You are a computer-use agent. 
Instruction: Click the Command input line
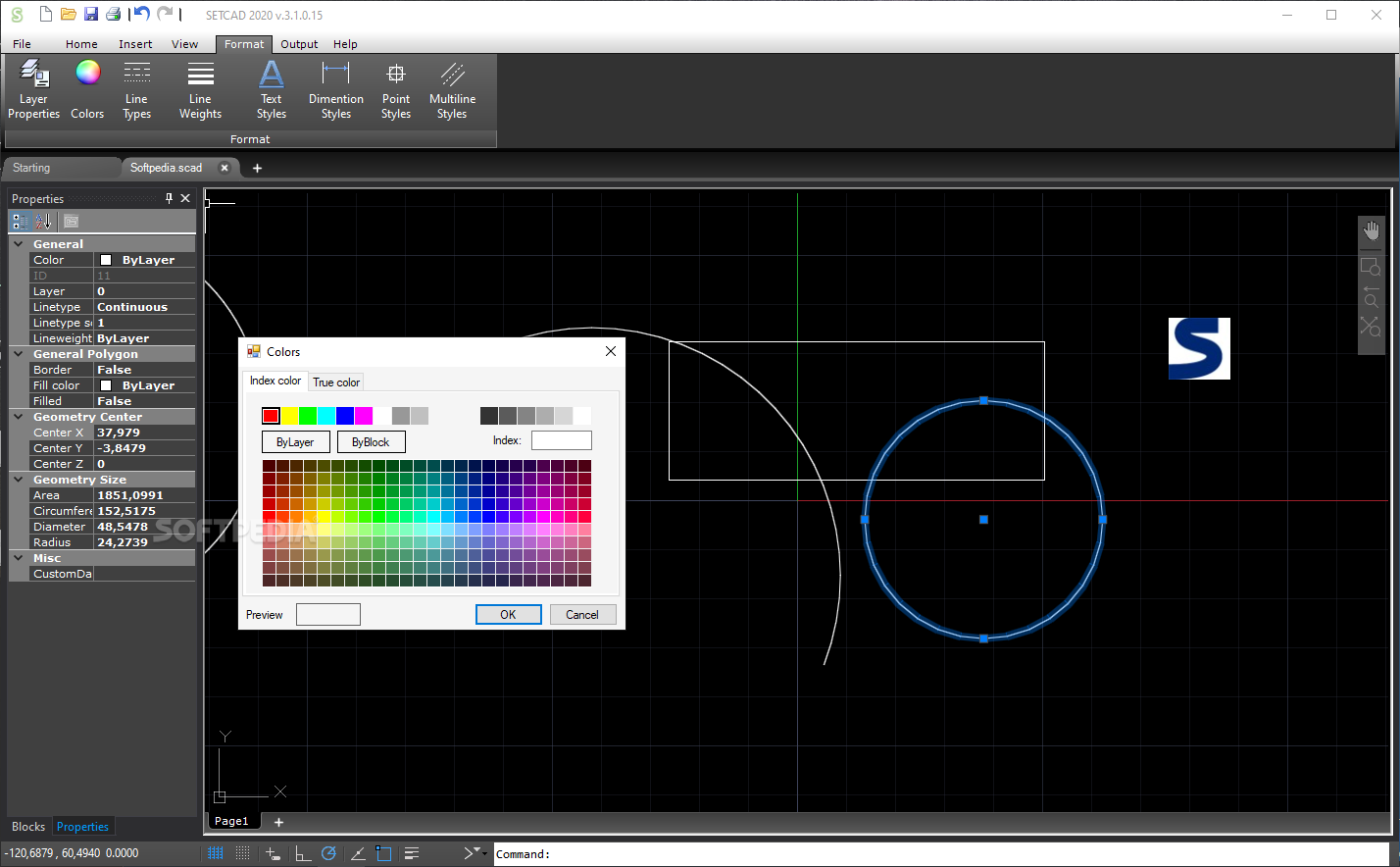[x=941, y=854]
